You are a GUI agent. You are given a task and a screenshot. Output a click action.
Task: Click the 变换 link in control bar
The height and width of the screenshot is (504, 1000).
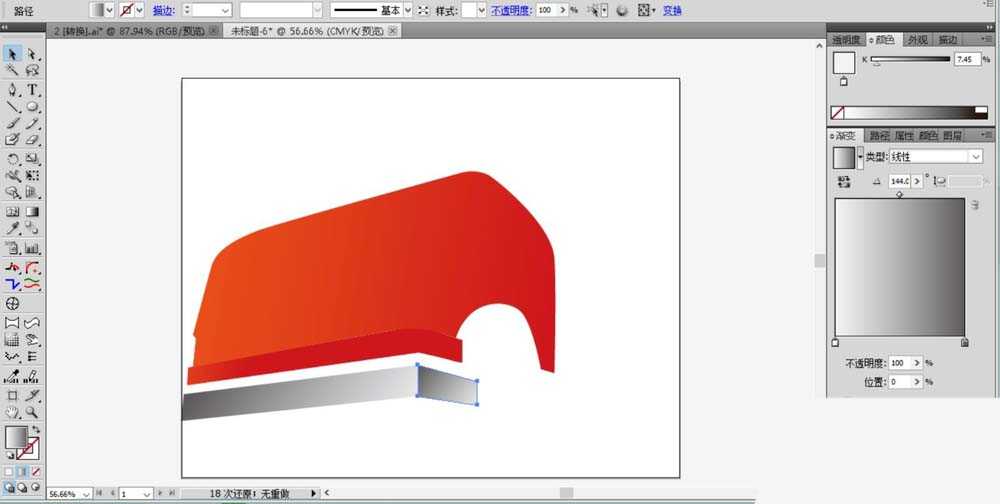(x=673, y=10)
